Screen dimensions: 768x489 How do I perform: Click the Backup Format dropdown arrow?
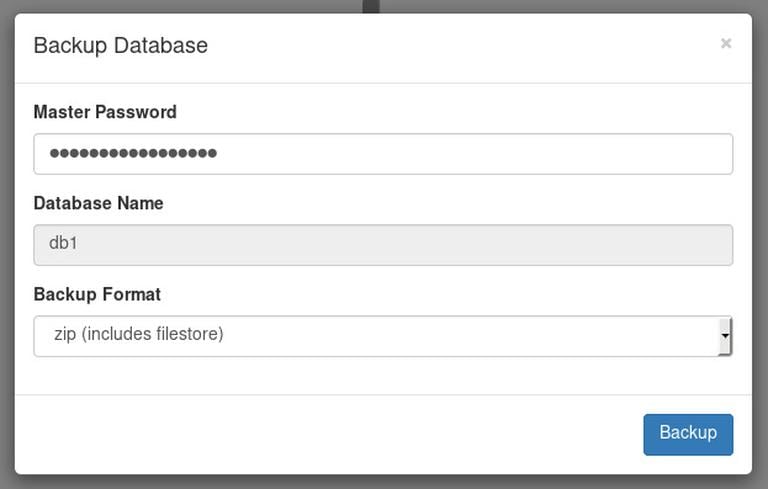pos(725,336)
